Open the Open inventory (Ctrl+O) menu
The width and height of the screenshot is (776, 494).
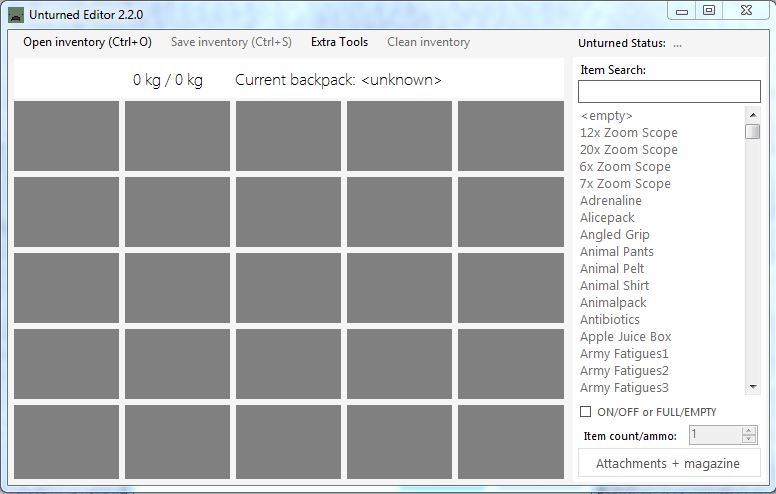[x=87, y=42]
